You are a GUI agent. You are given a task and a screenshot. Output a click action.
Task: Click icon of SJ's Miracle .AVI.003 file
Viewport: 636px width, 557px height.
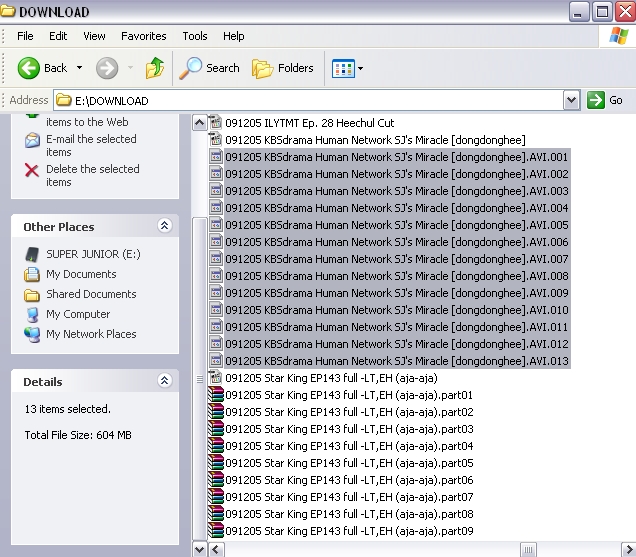[215, 191]
